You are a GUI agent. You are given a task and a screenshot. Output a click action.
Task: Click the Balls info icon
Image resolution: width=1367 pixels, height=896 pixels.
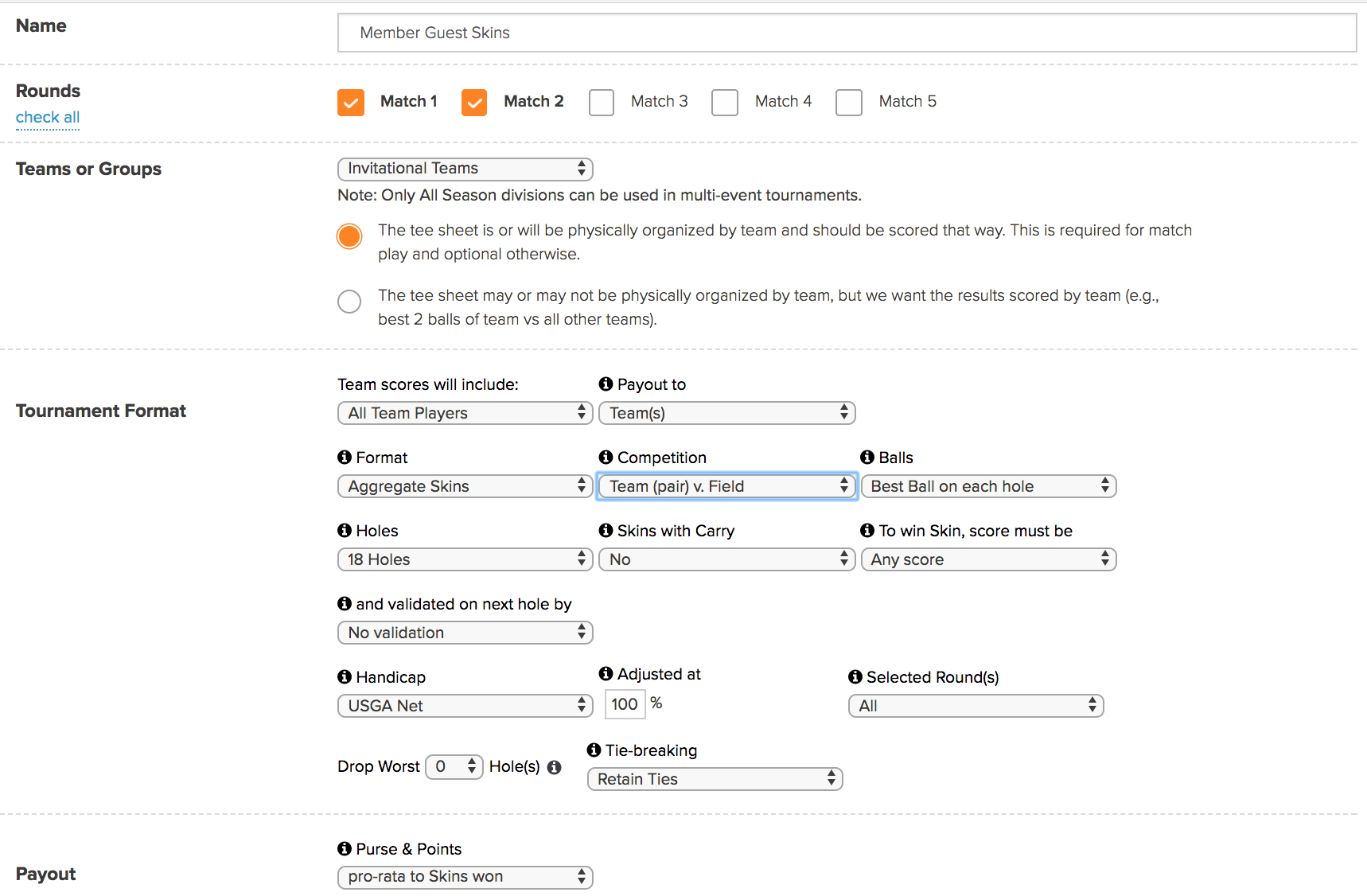(867, 457)
